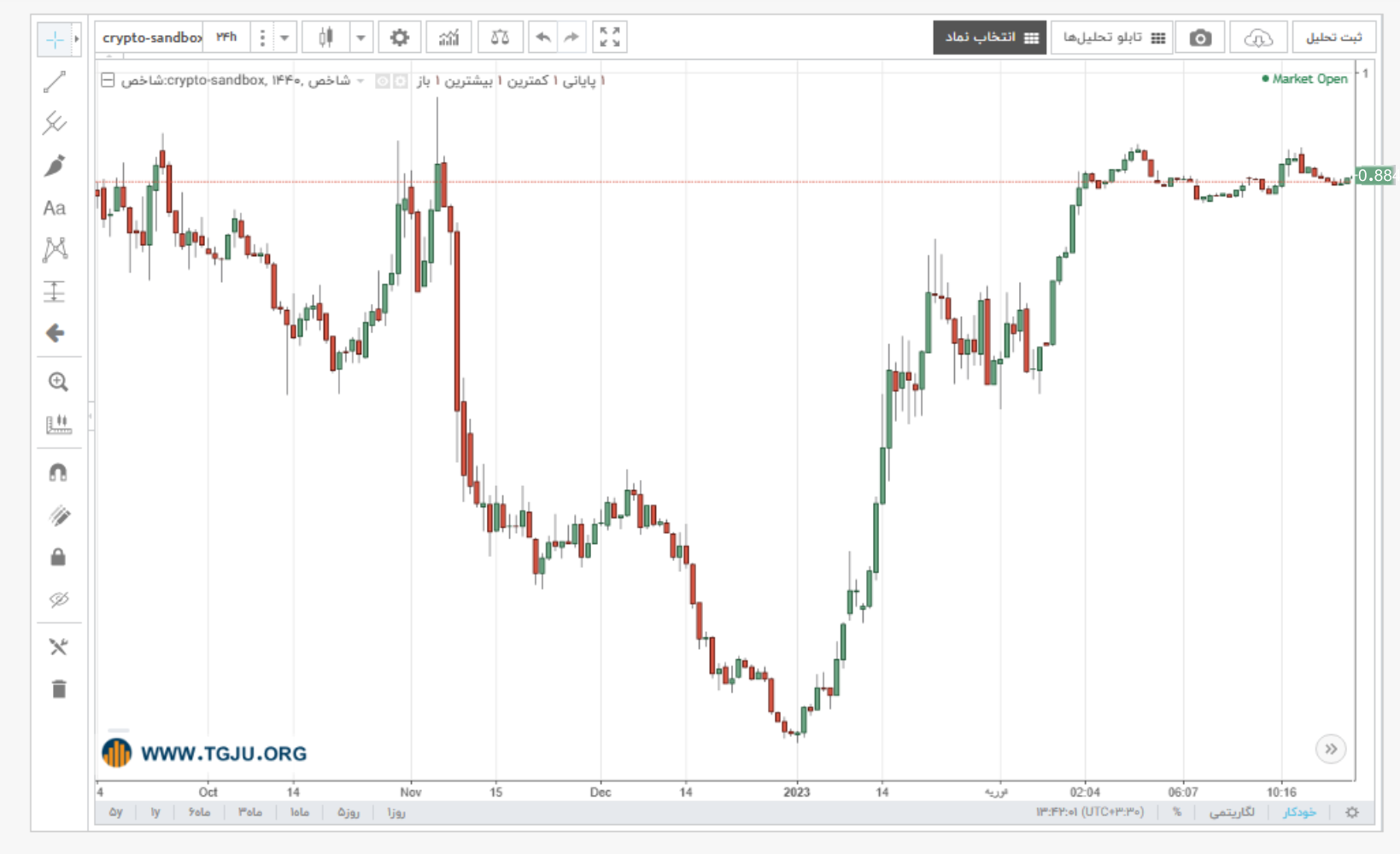1400x854 pixels.
Task: Click the UTC+3:30 timezone clock
Action: coord(1090,812)
